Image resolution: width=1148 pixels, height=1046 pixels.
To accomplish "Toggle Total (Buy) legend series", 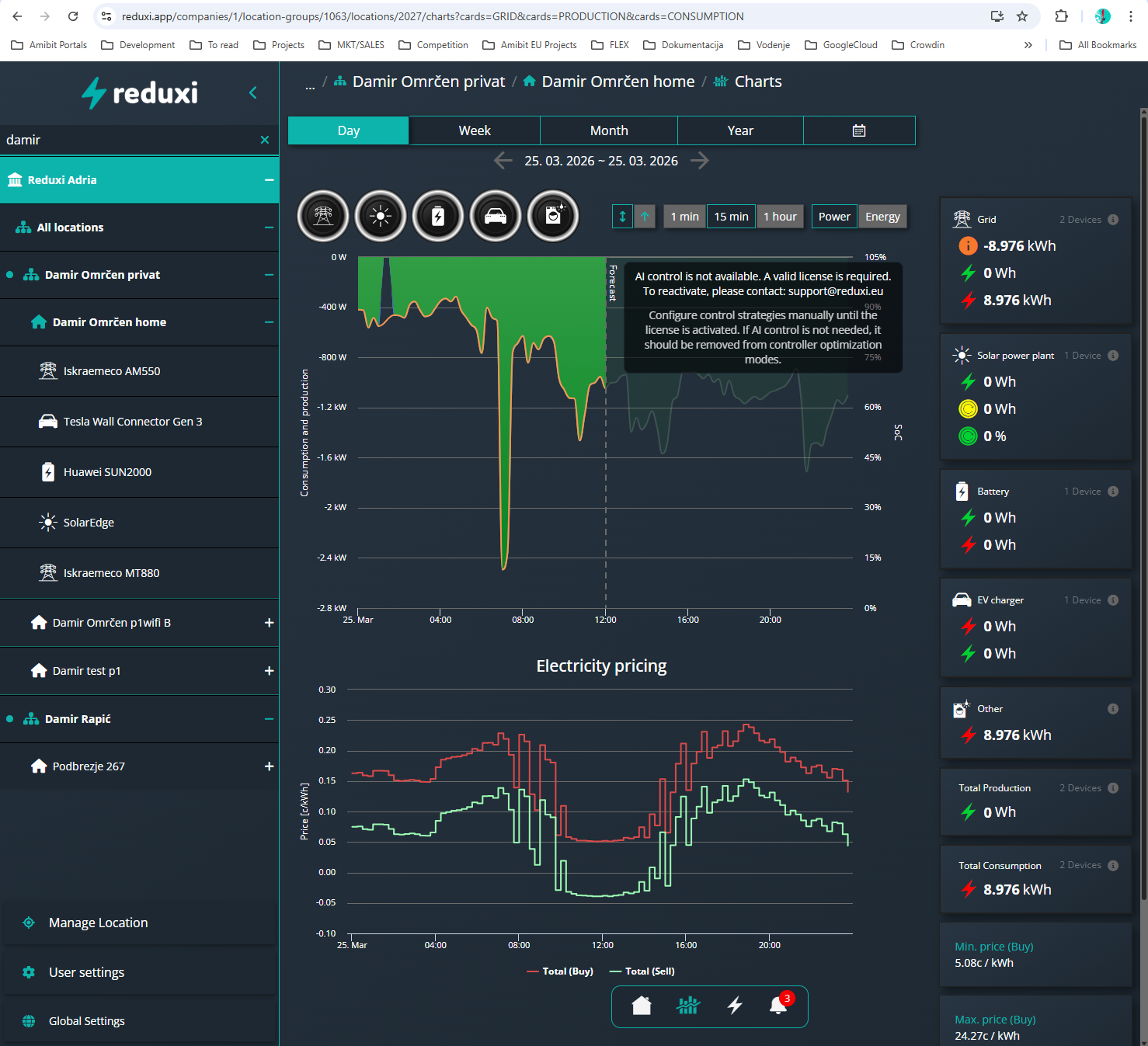I will (x=560, y=971).
